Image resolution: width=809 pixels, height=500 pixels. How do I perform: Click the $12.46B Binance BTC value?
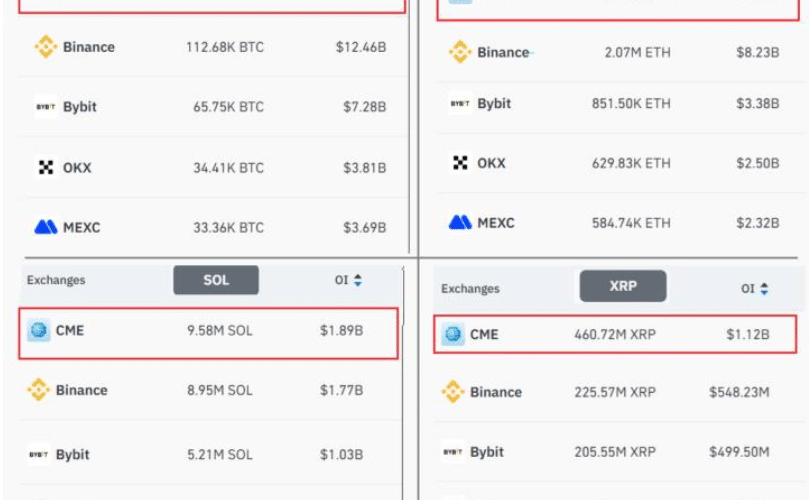click(360, 47)
